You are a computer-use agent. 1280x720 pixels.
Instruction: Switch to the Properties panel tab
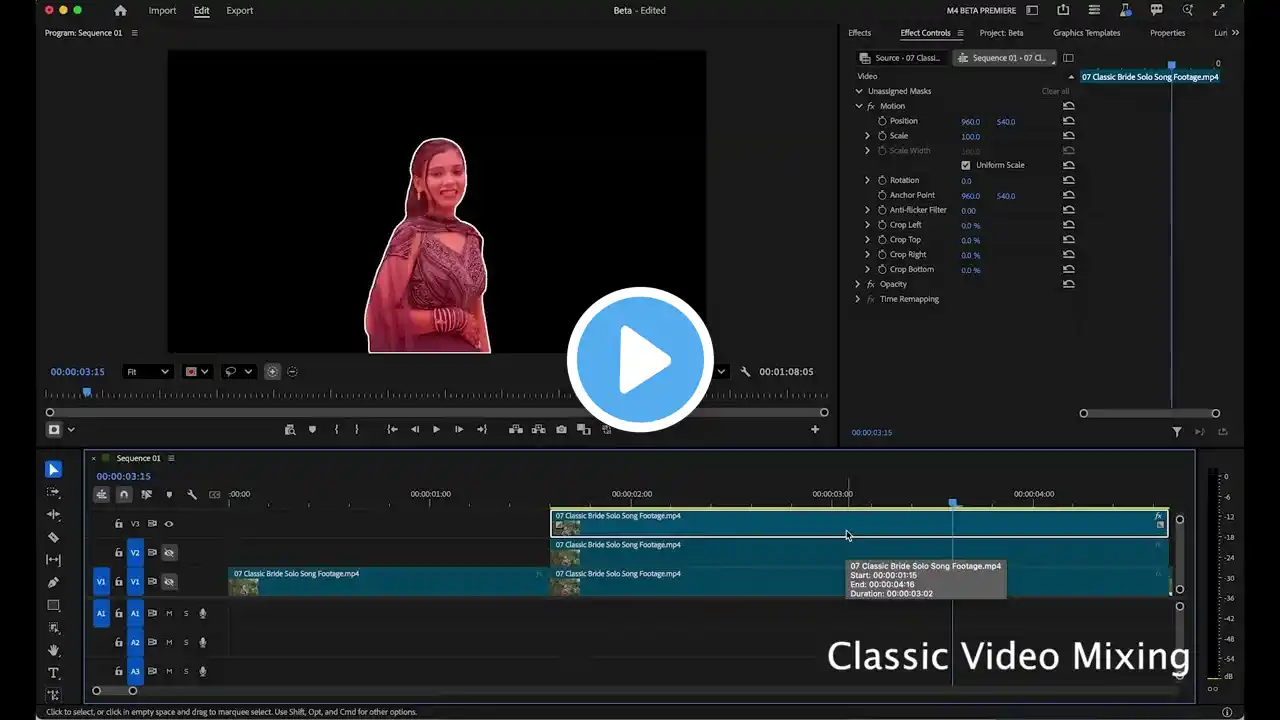point(1167,33)
